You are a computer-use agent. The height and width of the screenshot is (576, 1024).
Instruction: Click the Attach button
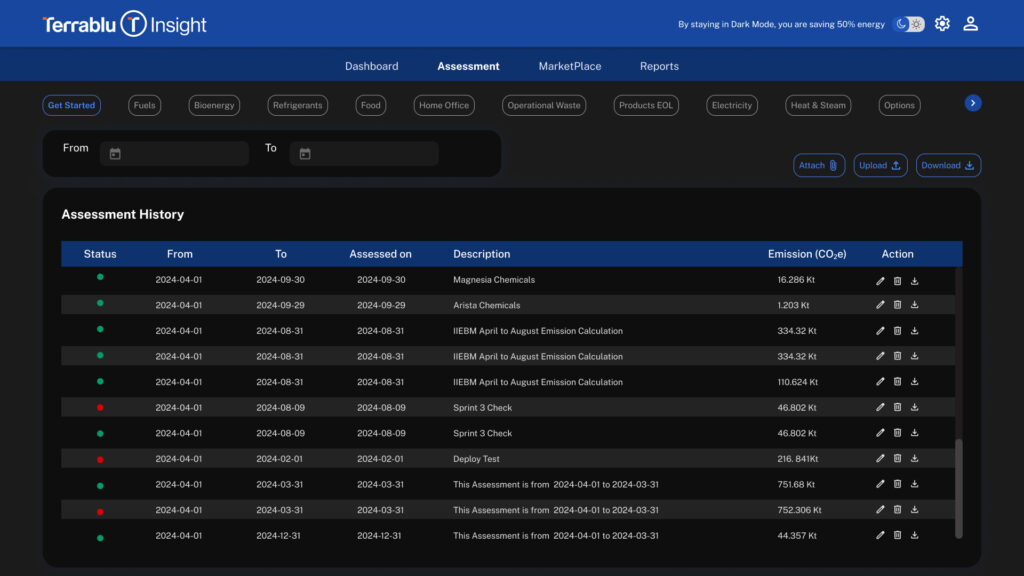point(819,166)
